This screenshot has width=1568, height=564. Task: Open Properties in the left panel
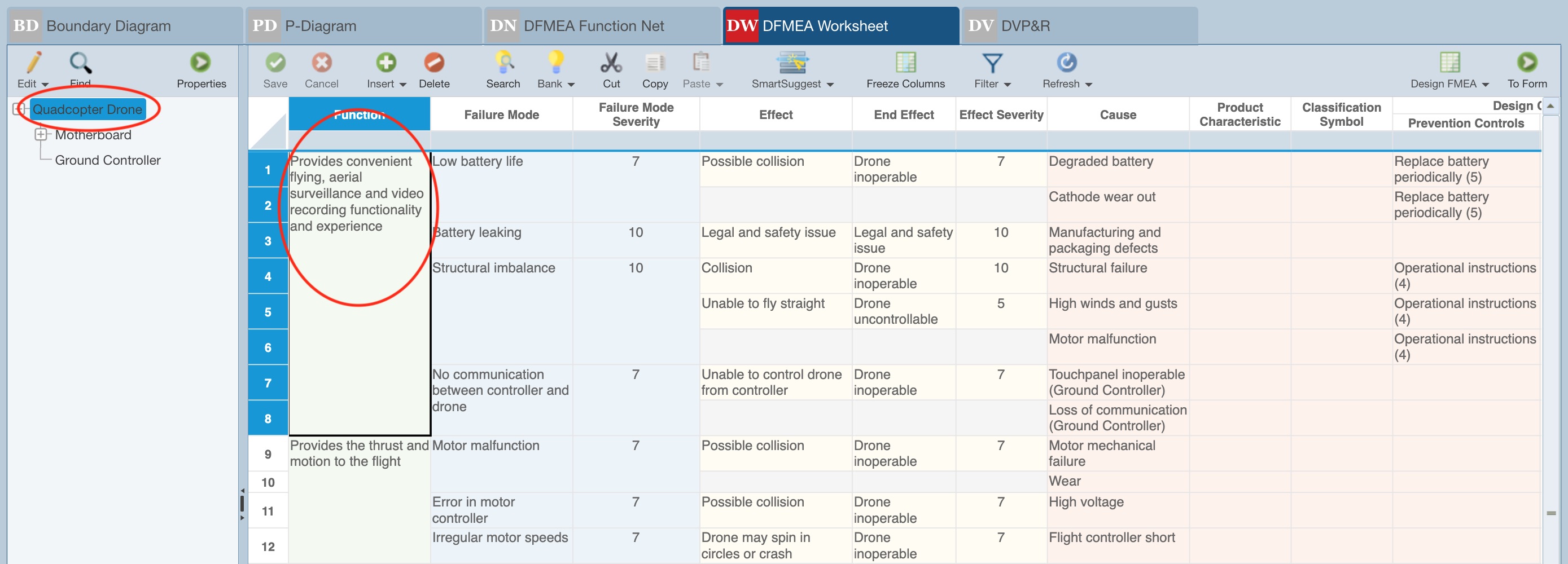coord(200,63)
